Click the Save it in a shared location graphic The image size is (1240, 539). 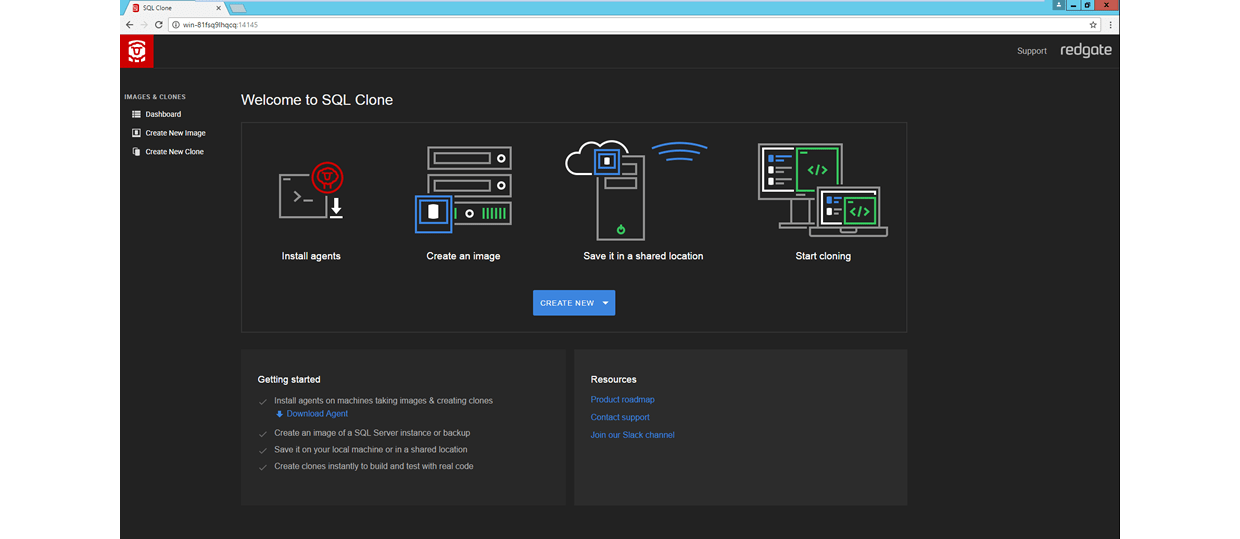[636, 190]
